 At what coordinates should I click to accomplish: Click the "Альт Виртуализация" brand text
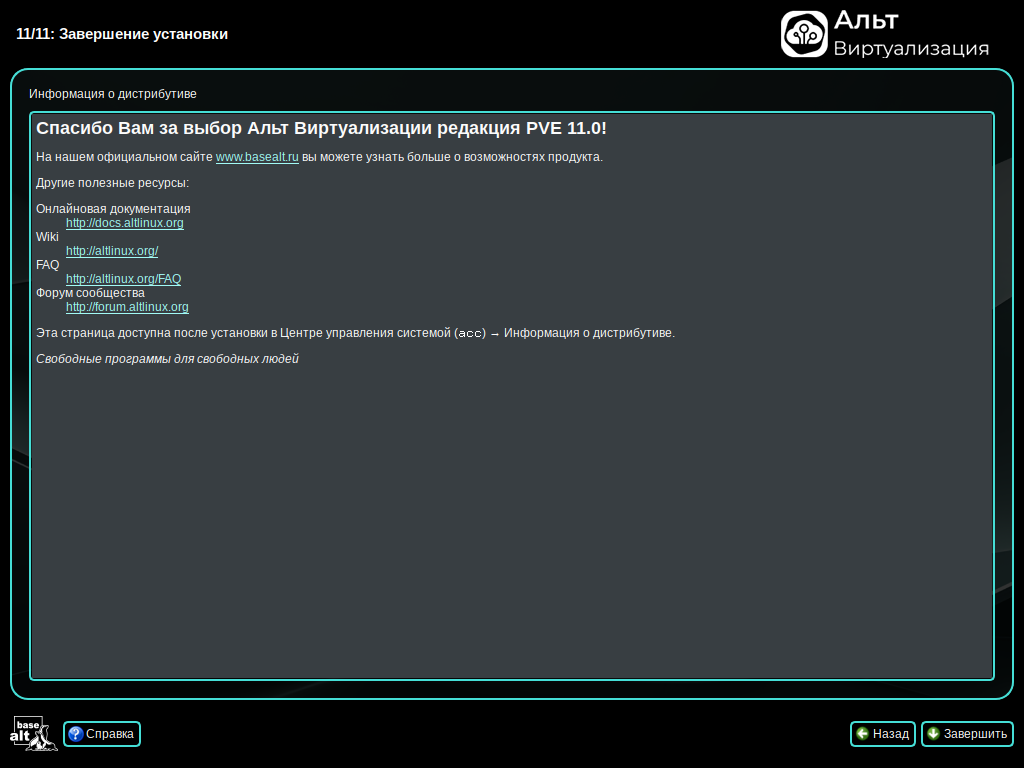pos(910,34)
